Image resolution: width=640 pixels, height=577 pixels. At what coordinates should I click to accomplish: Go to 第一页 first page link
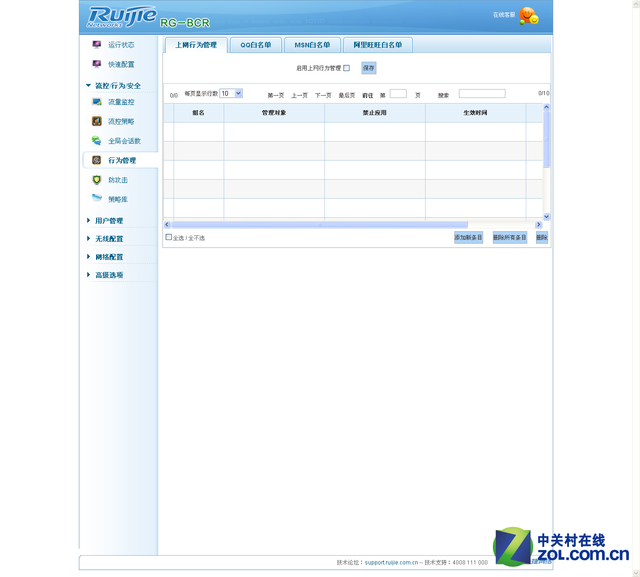[276, 95]
